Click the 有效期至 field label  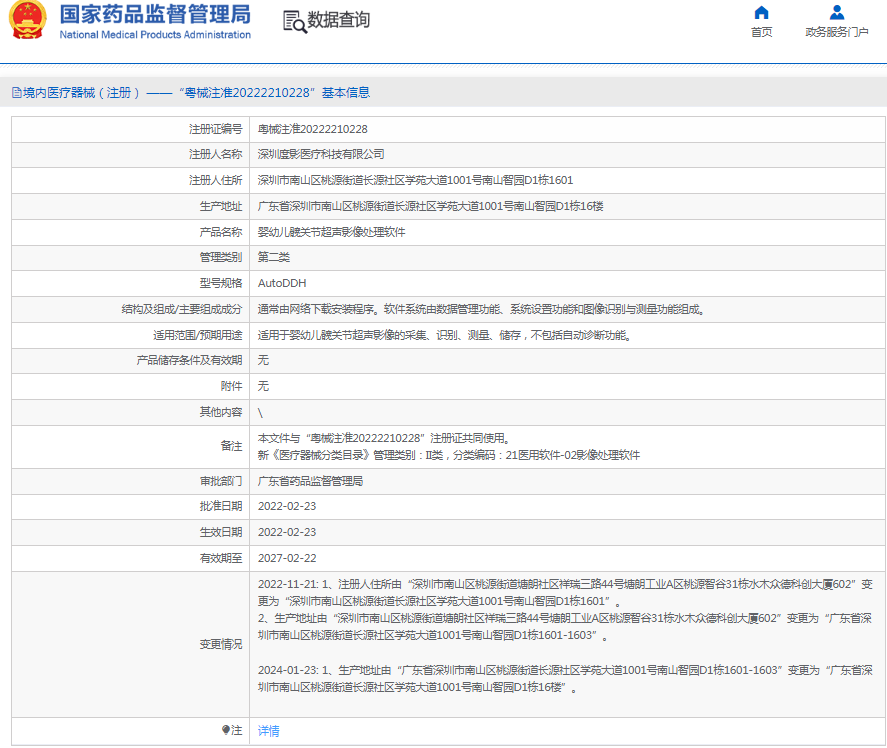click(x=221, y=558)
